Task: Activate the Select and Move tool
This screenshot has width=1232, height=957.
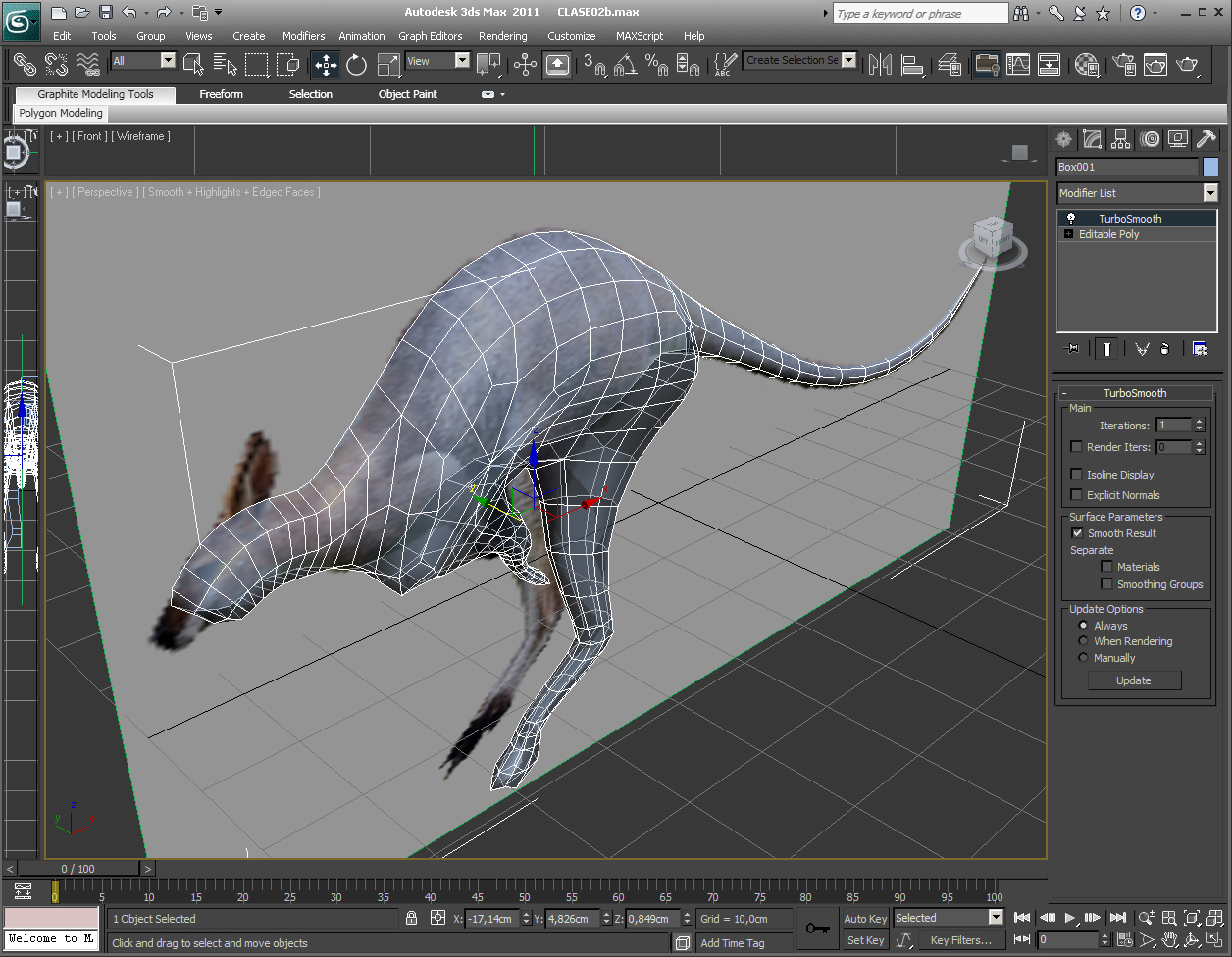Action: click(x=325, y=65)
